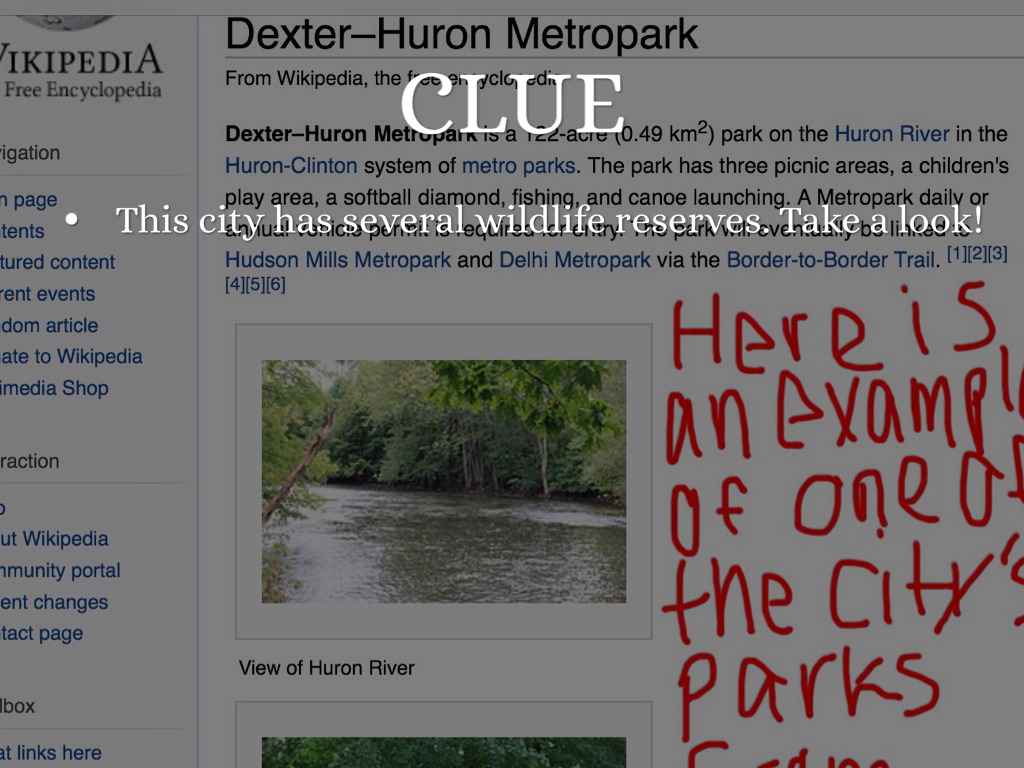Viewport: 1024px width, 768px height.
Task: Select Featured content in sidebar
Action: pos(57,262)
